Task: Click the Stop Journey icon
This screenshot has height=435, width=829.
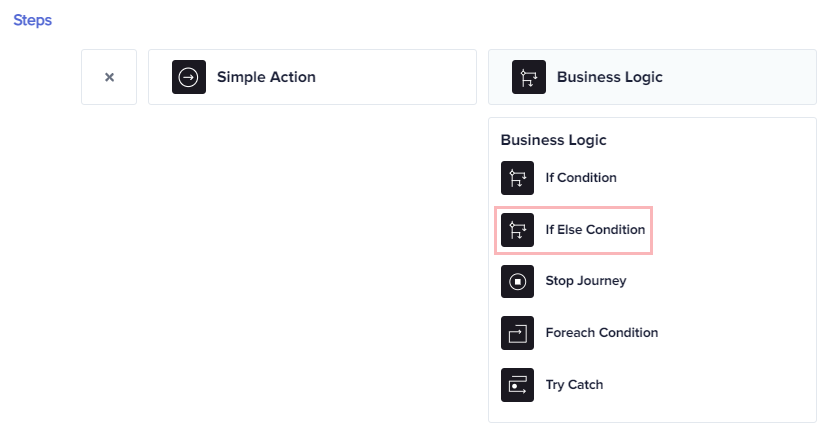Action: [518, 282]
